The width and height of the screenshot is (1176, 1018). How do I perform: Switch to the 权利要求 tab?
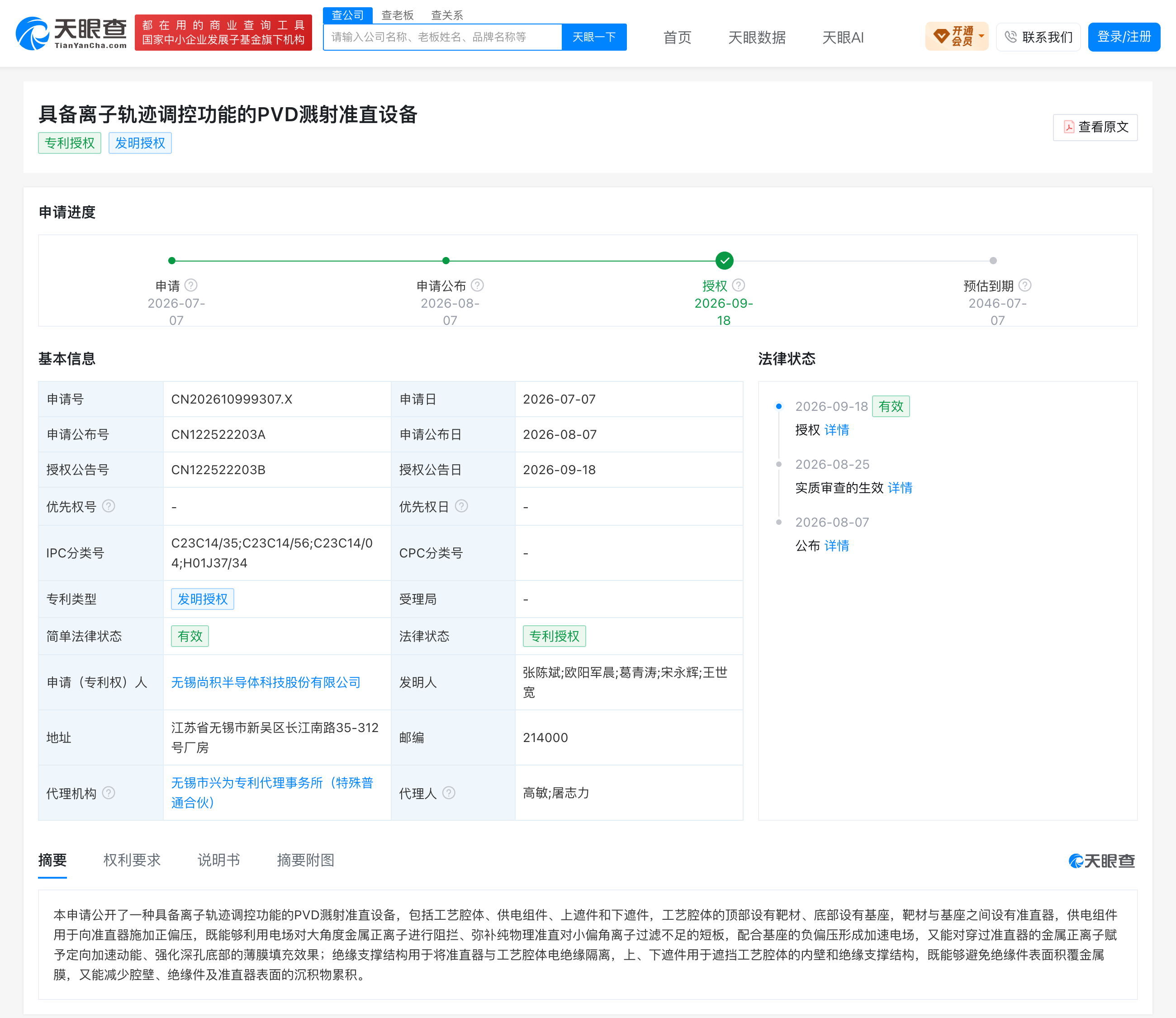132,860
